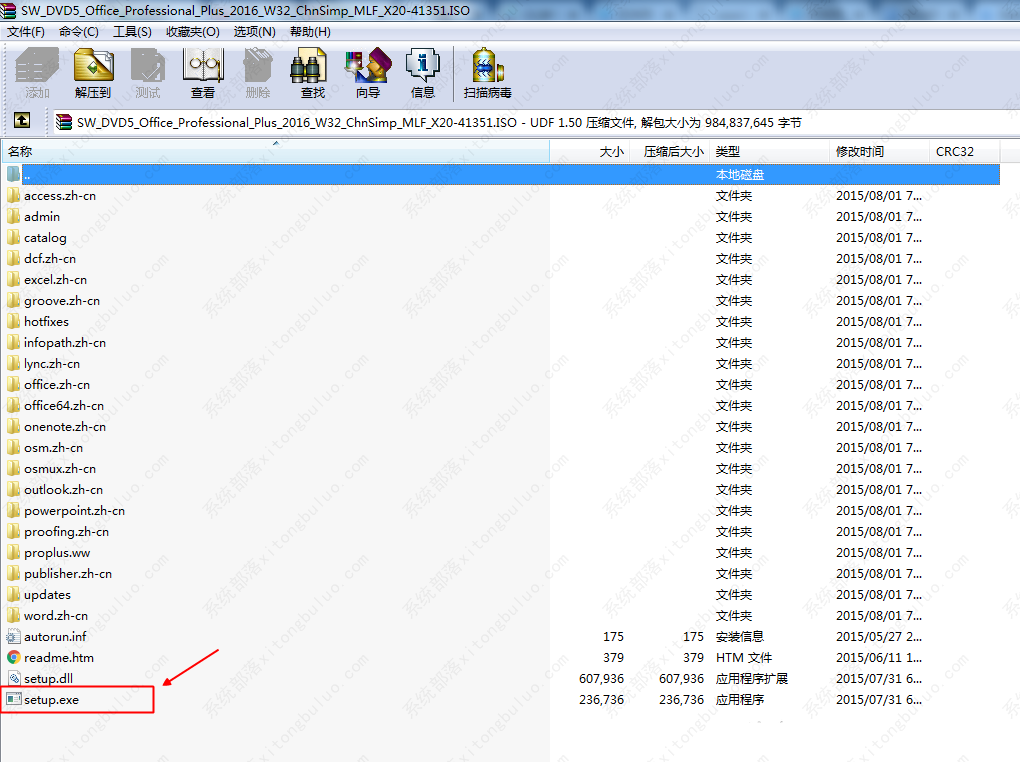Click the archive icon in the address bar
This screenshot has width=1020, height=762.
pos(64,122)
